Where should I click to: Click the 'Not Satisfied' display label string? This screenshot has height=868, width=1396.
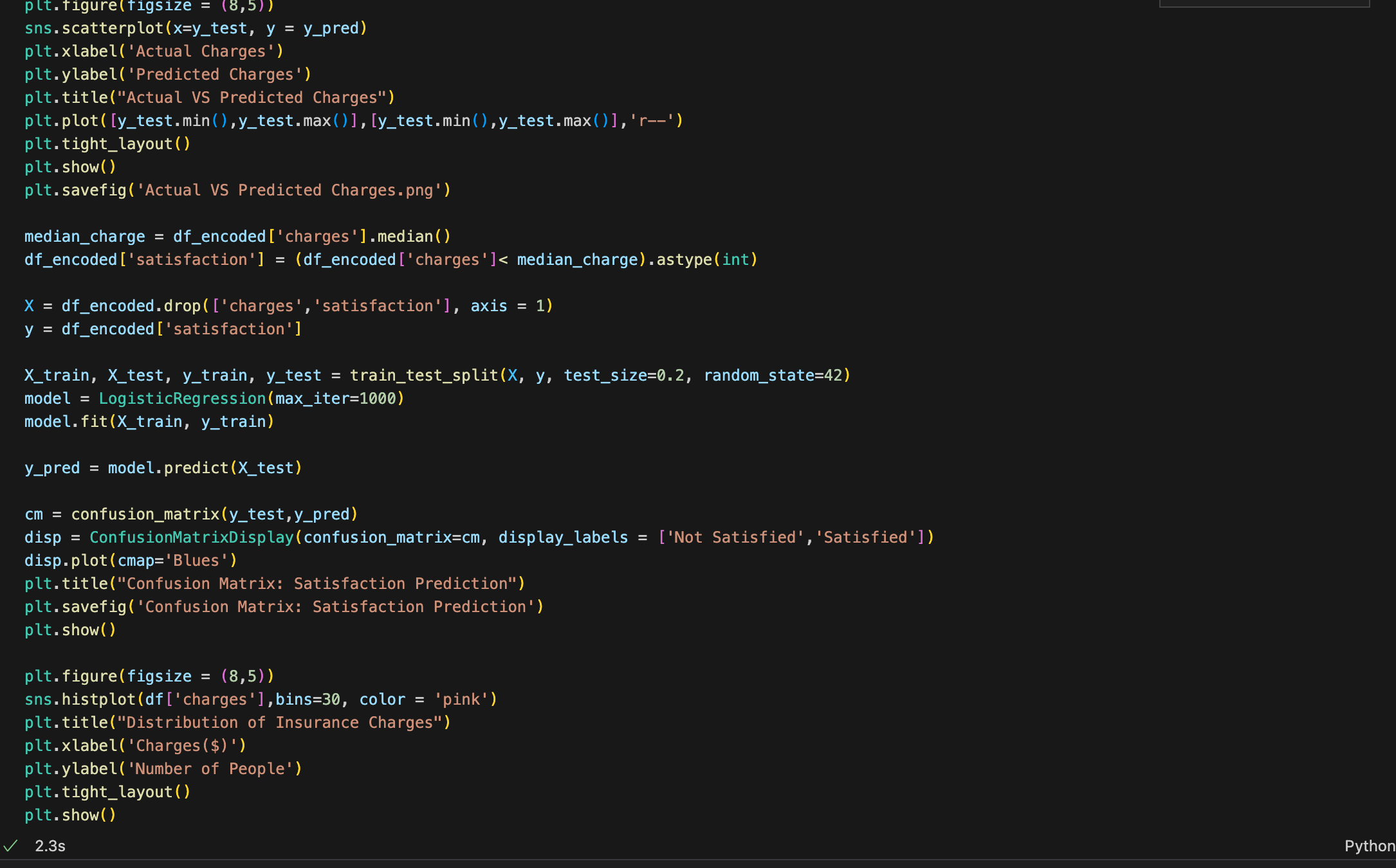[x=735, y=538]
